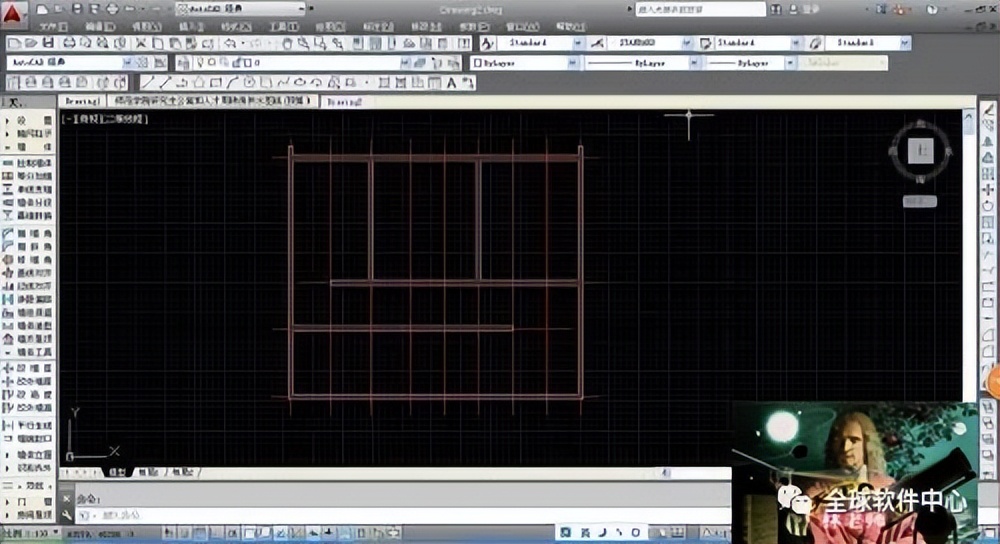
Task: Click the ViewCube top face
Action: (919, 152)
